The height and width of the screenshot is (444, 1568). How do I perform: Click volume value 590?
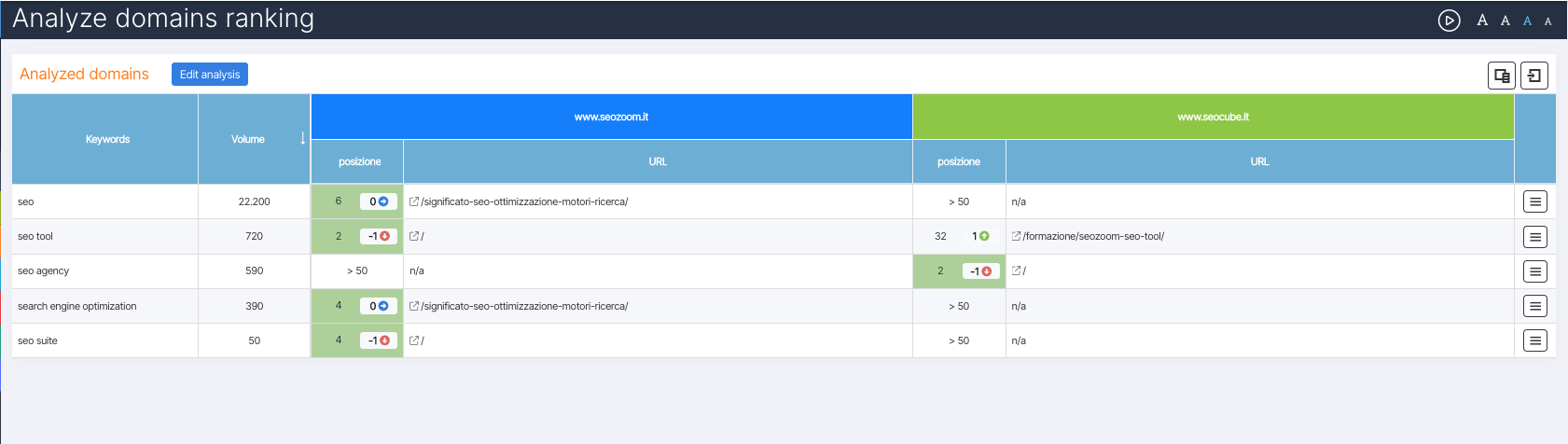pos(254,271)
